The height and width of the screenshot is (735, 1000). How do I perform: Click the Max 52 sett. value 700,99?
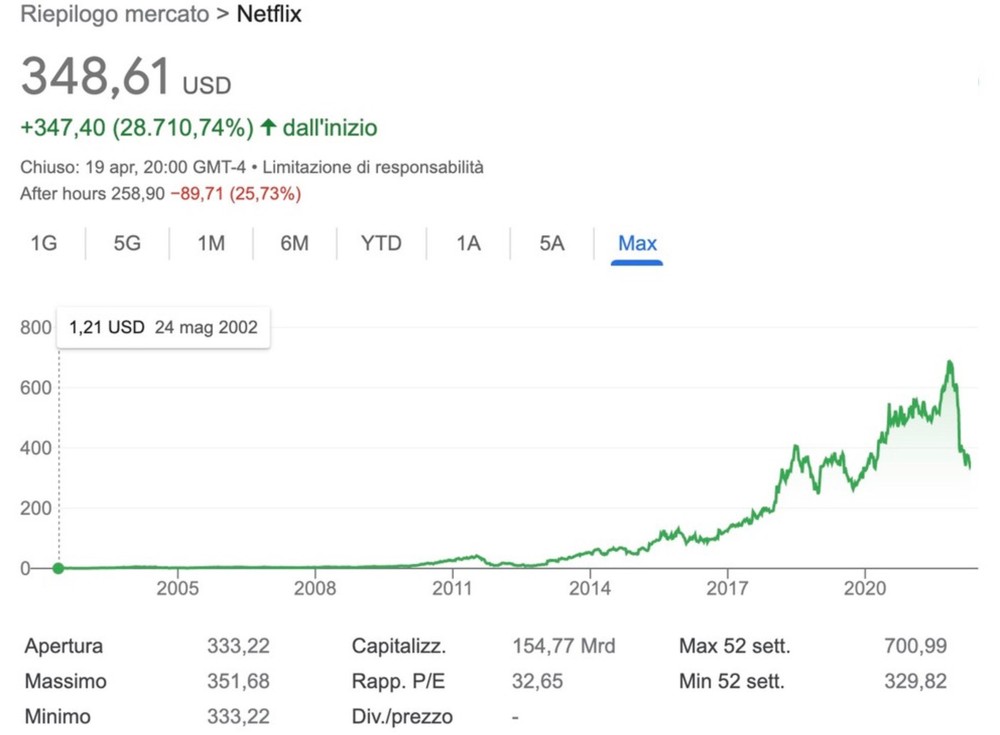pyautogui.click(x=918, y=646)
